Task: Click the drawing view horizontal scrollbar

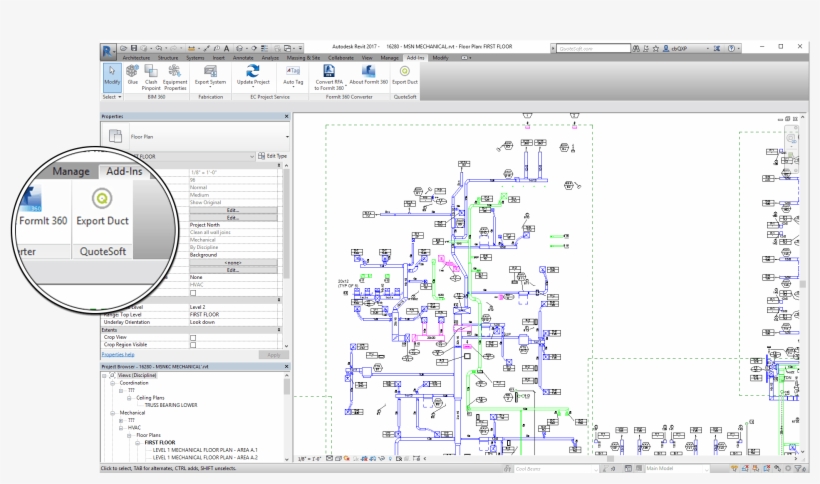Action: (609, 459)
